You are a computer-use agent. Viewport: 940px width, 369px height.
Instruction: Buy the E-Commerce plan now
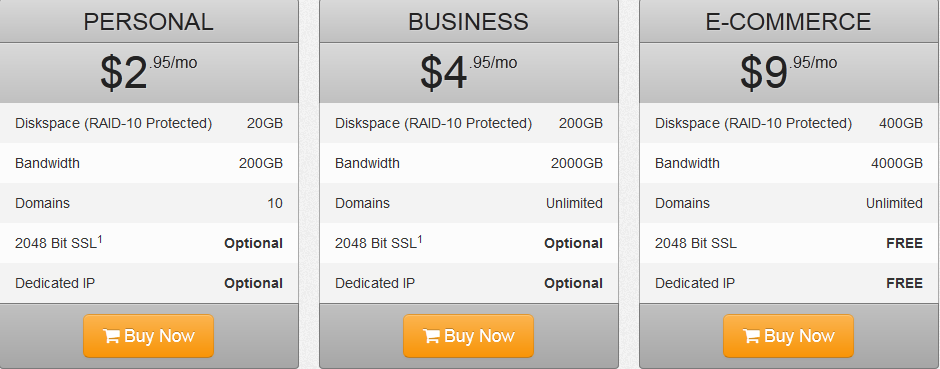pyautogui.click(x=788, y=336)
